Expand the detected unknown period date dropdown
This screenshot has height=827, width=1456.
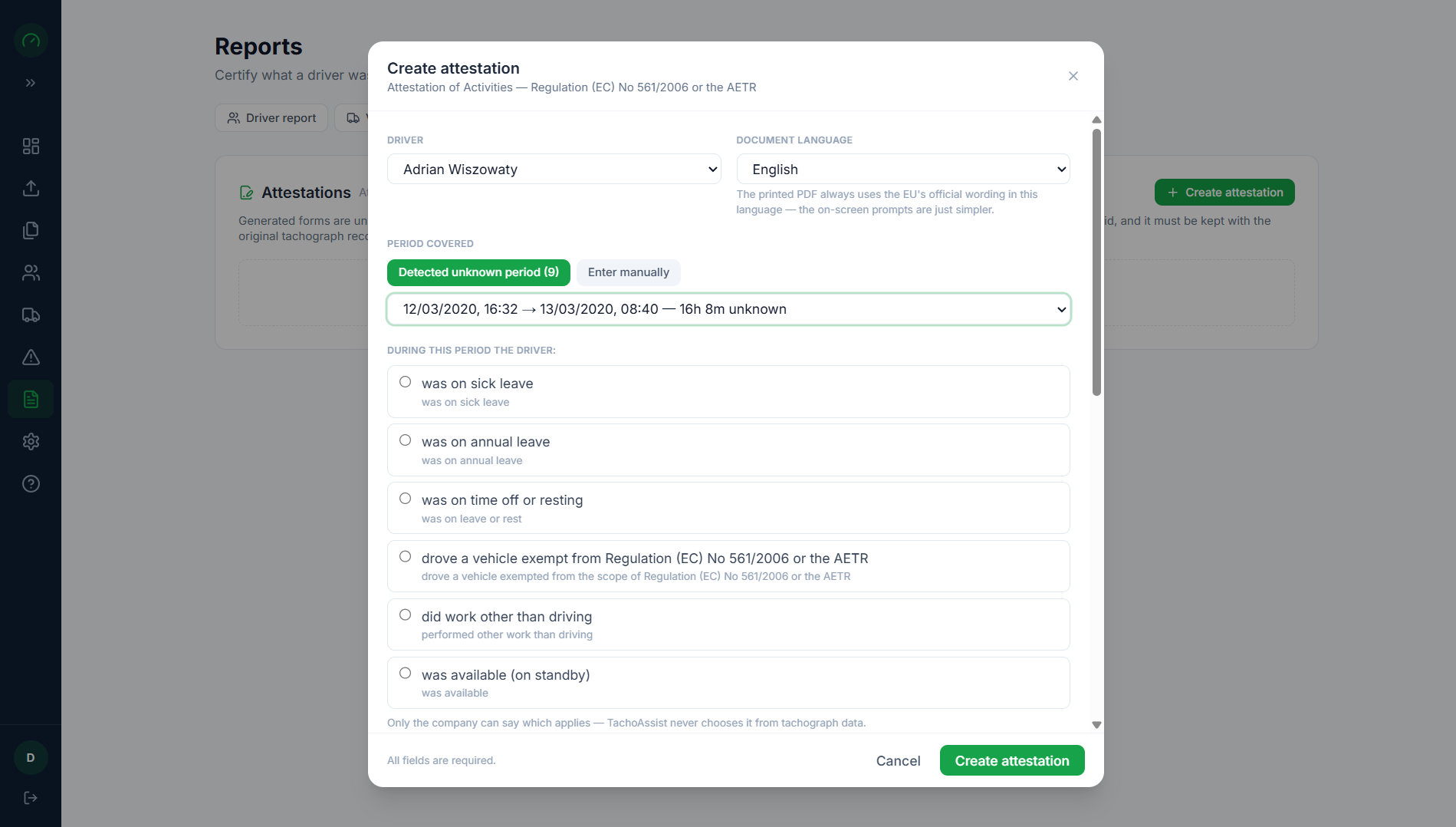[x=728, y=309]
